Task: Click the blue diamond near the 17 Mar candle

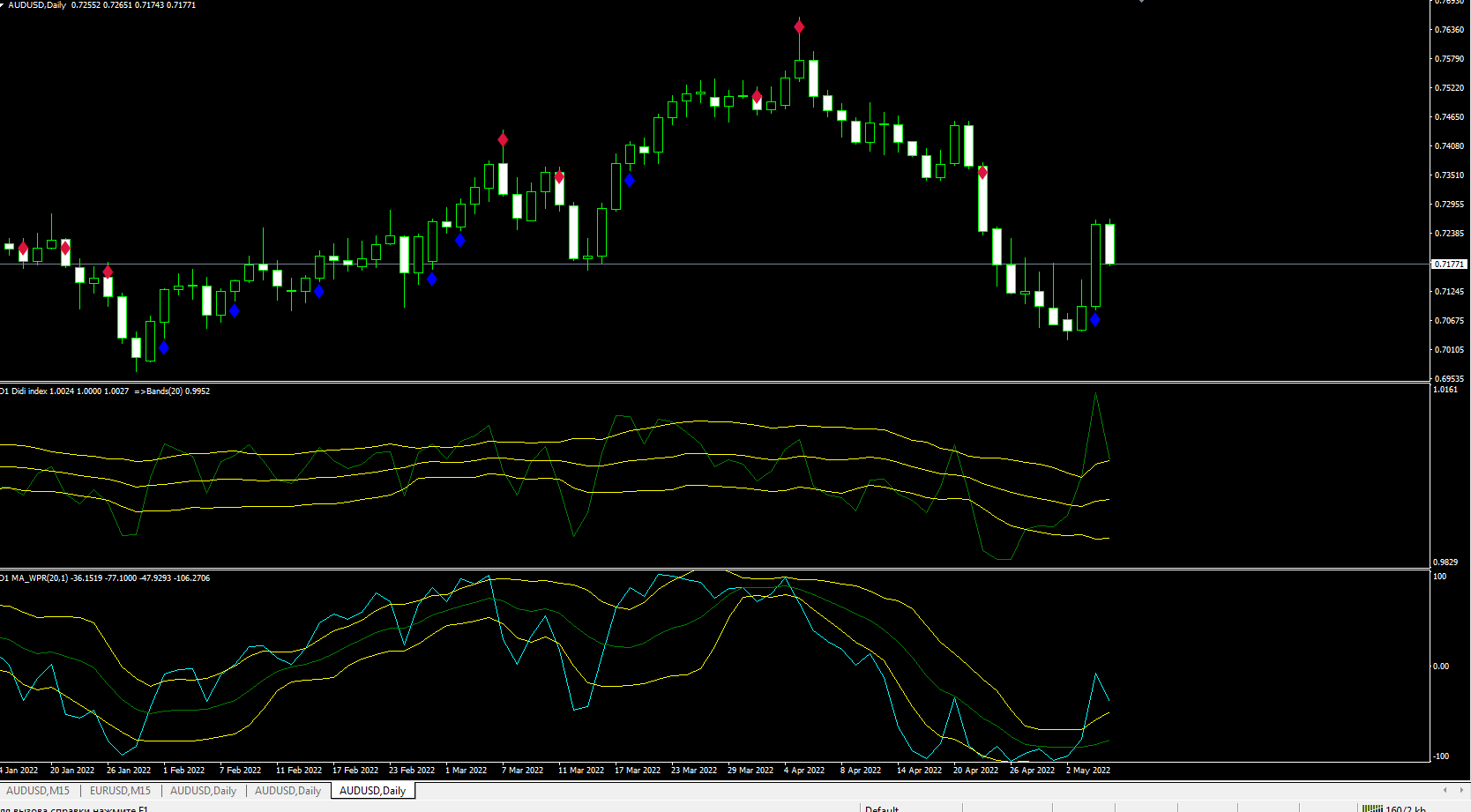Action: coord(630,180)
